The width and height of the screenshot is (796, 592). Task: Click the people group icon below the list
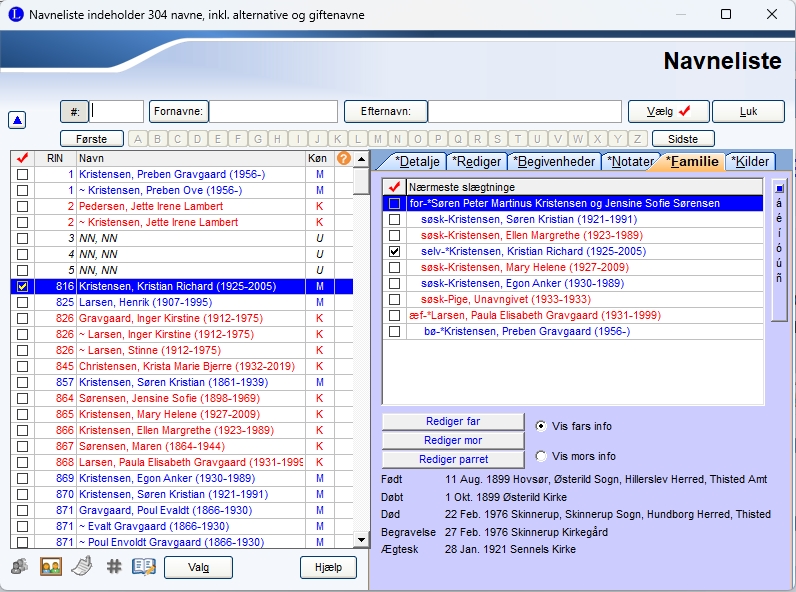[x=20, y=567]
